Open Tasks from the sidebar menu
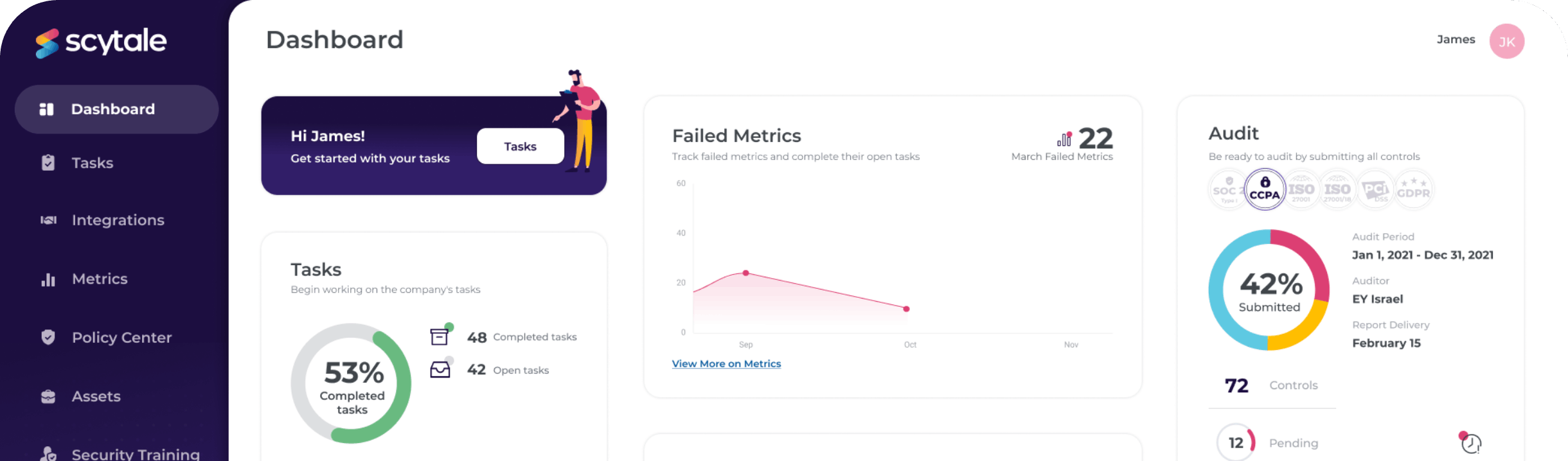Screen dimensions: 1568x461 (92, 163)
